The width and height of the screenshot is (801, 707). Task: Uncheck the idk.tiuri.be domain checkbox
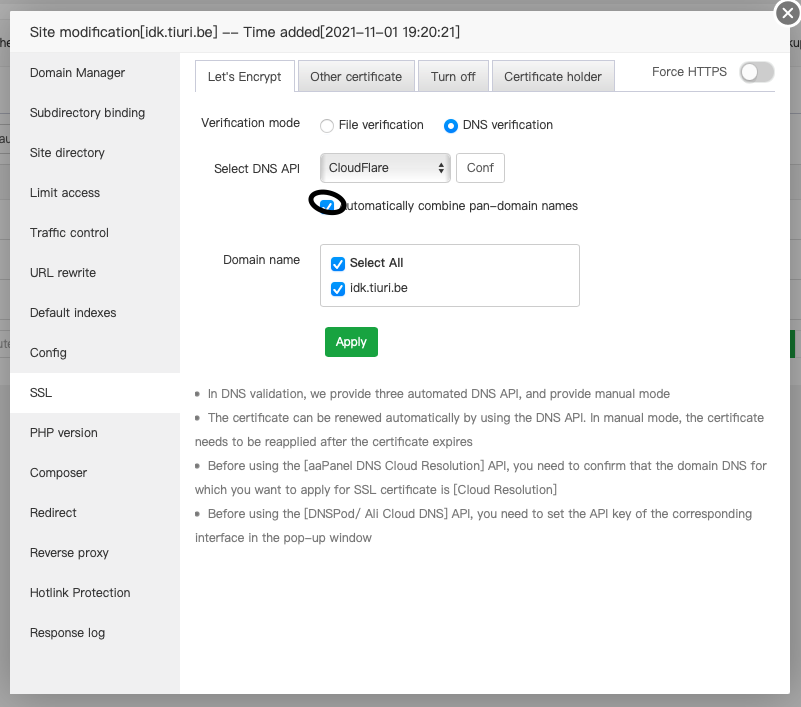coord(338,289)
